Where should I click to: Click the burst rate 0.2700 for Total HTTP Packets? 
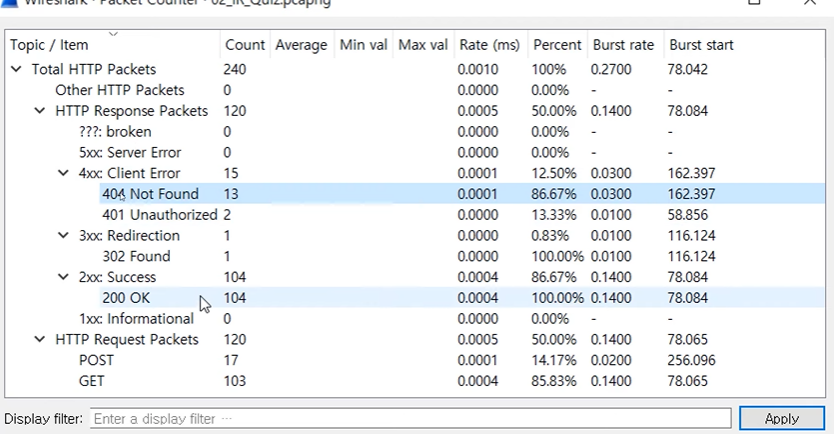pos(611,69)
